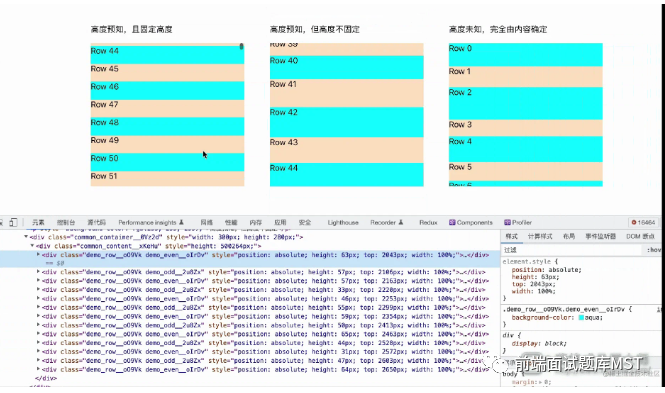Switch to the 控制台 tab
Viewport: 665px width, 393px height.
point(66,222)
